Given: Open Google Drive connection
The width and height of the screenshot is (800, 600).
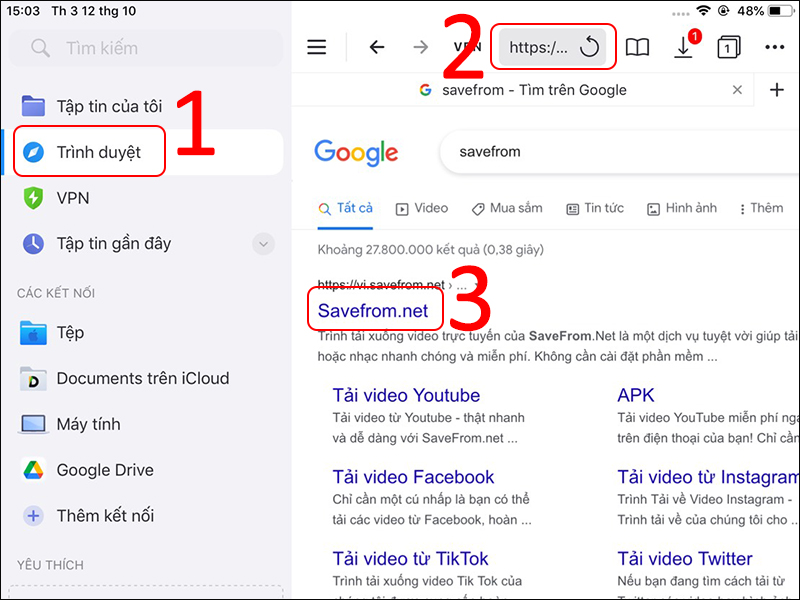Looking at the screenshot, I should point(103,470).
